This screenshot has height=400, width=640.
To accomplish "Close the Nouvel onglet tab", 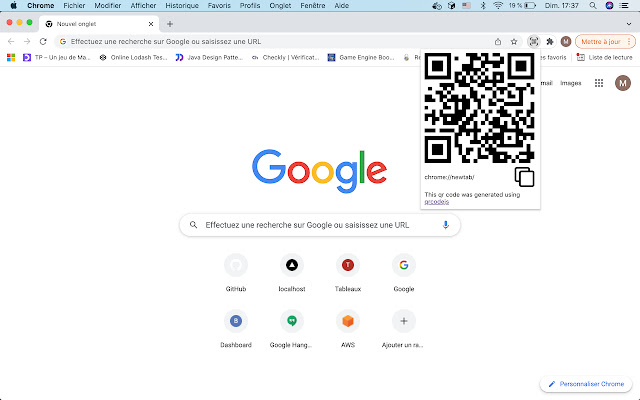I will 151,24.
